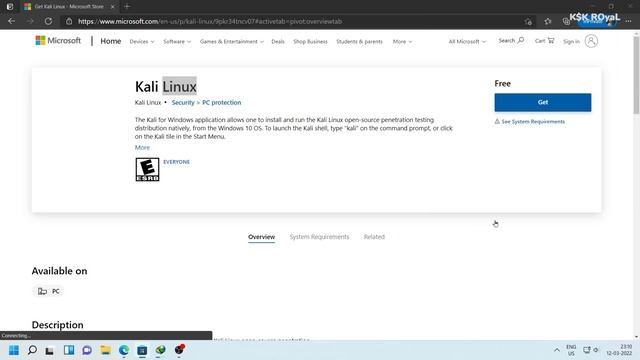Click the address bar URL
Viewport: 640px width, 360px height.
point(210,21)
